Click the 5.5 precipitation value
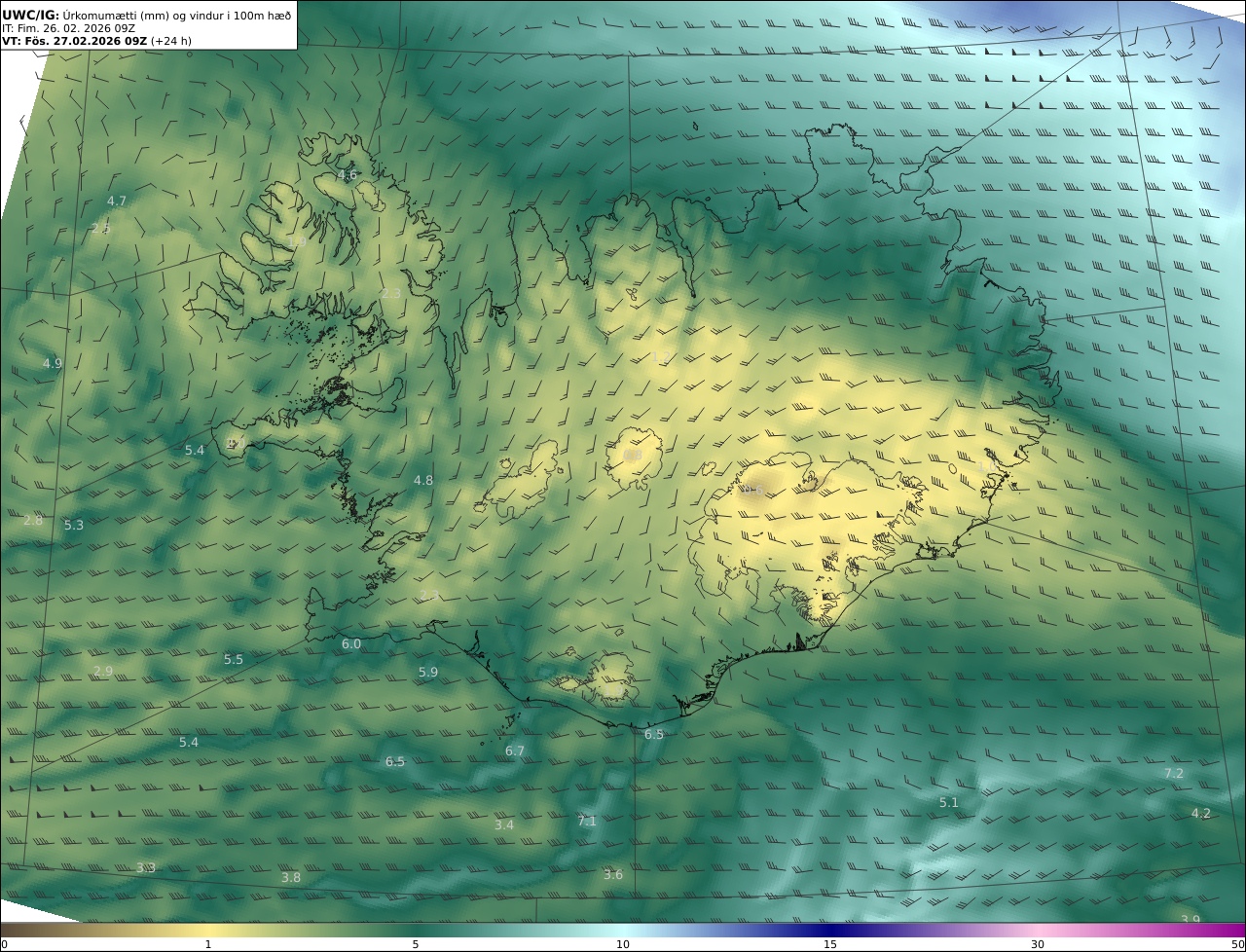1246x952 pixels. pos(234,659)
